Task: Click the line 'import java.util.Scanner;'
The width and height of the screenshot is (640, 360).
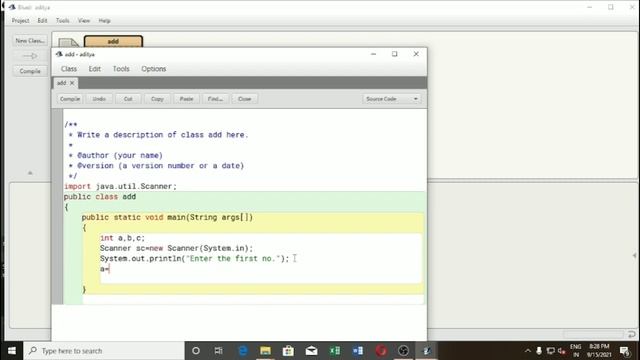Action: tap(120, 186)
